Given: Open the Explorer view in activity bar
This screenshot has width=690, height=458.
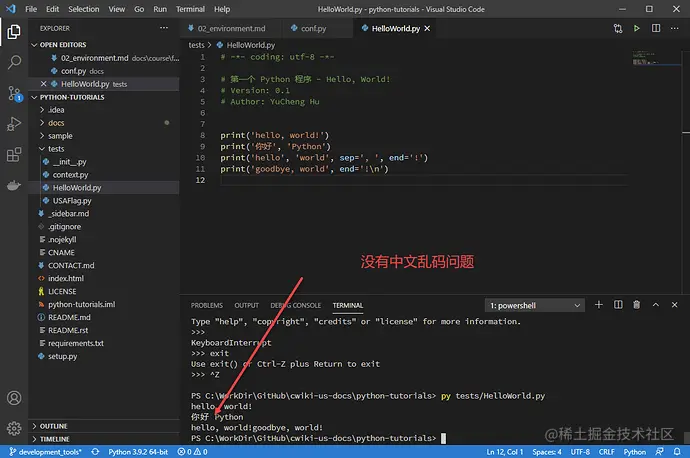Looking at the screenshot, I should tap(14, 32).
